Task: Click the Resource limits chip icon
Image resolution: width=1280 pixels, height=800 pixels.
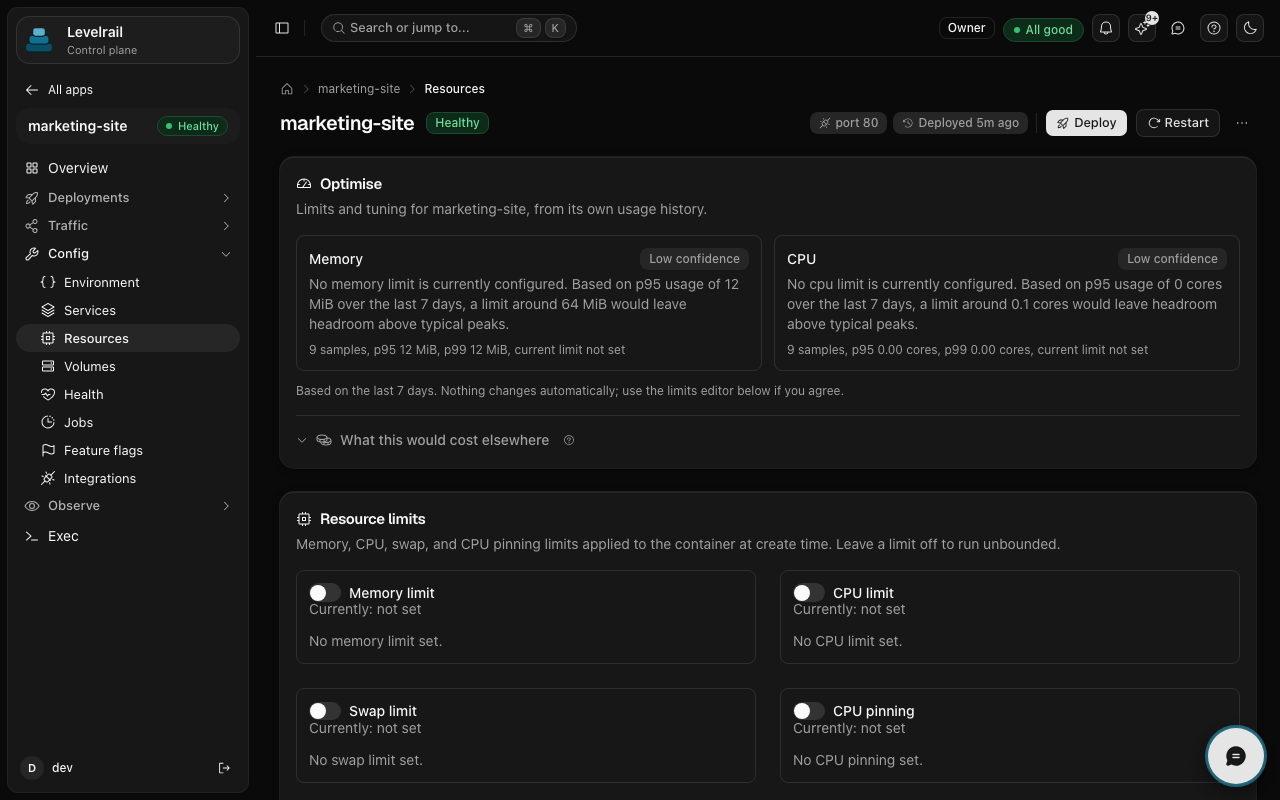Action: 304,519
